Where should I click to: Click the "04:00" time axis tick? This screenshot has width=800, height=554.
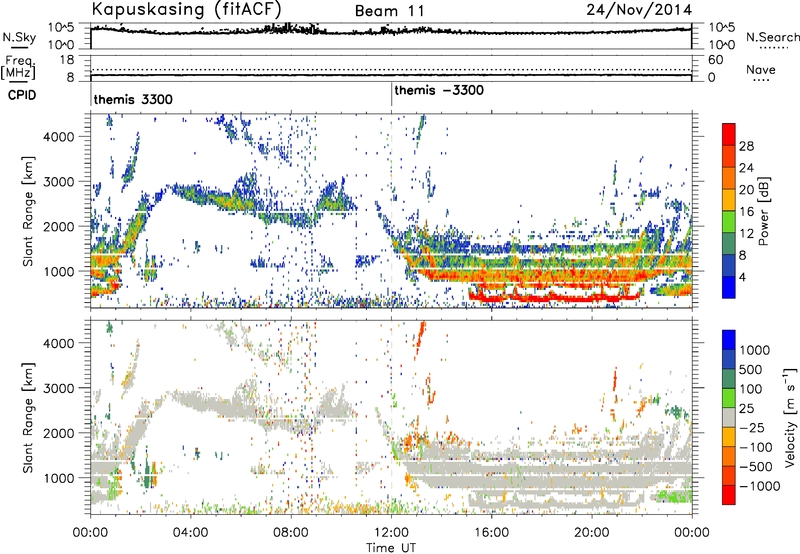[190, 533]
